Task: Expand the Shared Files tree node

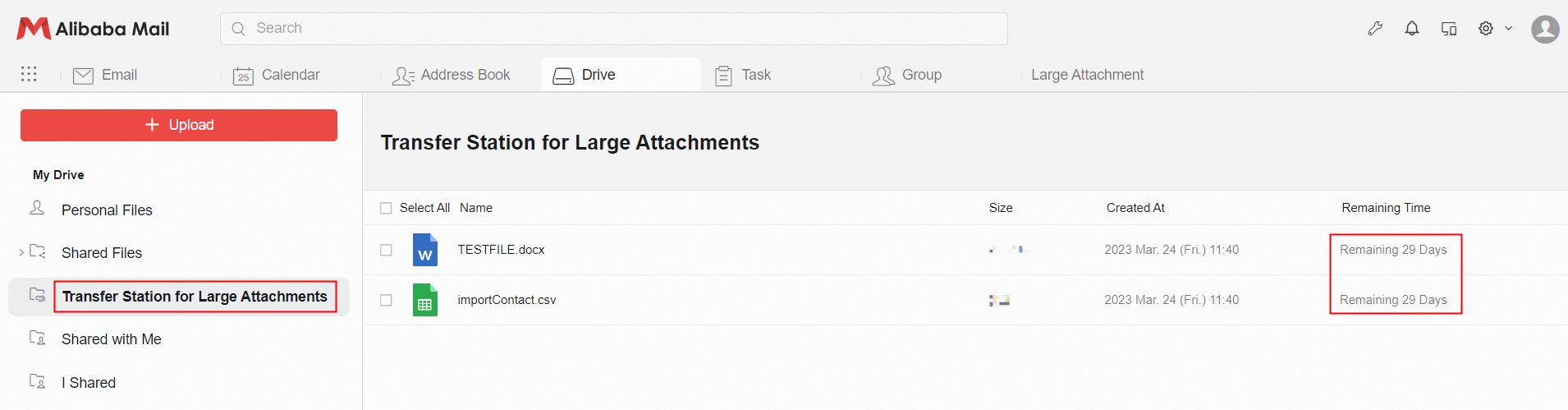Action: (21, 253)
